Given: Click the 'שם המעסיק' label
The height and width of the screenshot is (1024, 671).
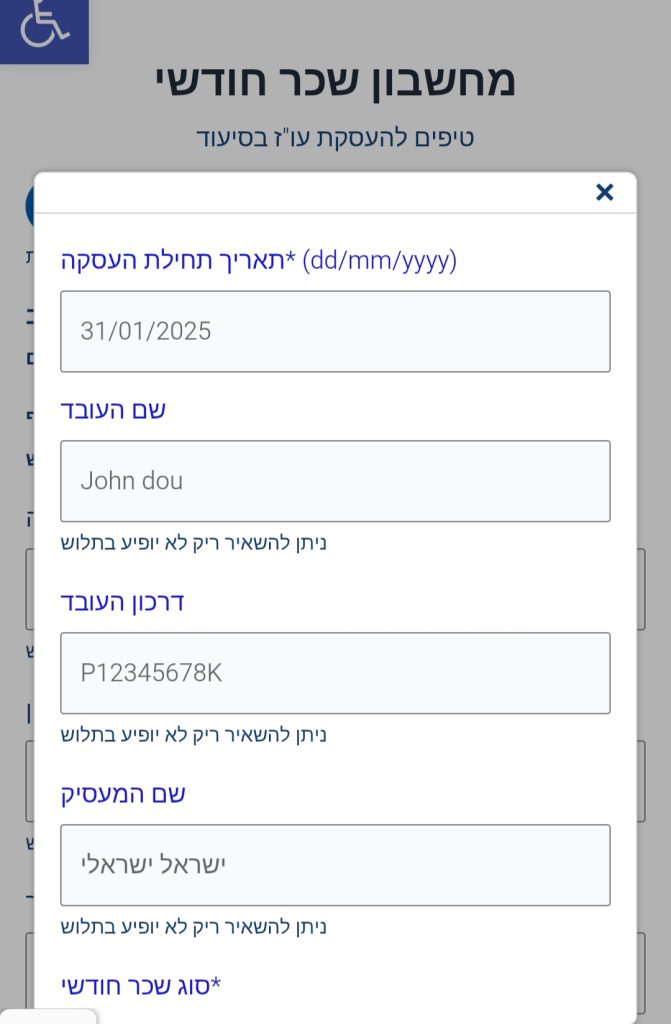Looking at the screenshot, I should click(123, 794).
